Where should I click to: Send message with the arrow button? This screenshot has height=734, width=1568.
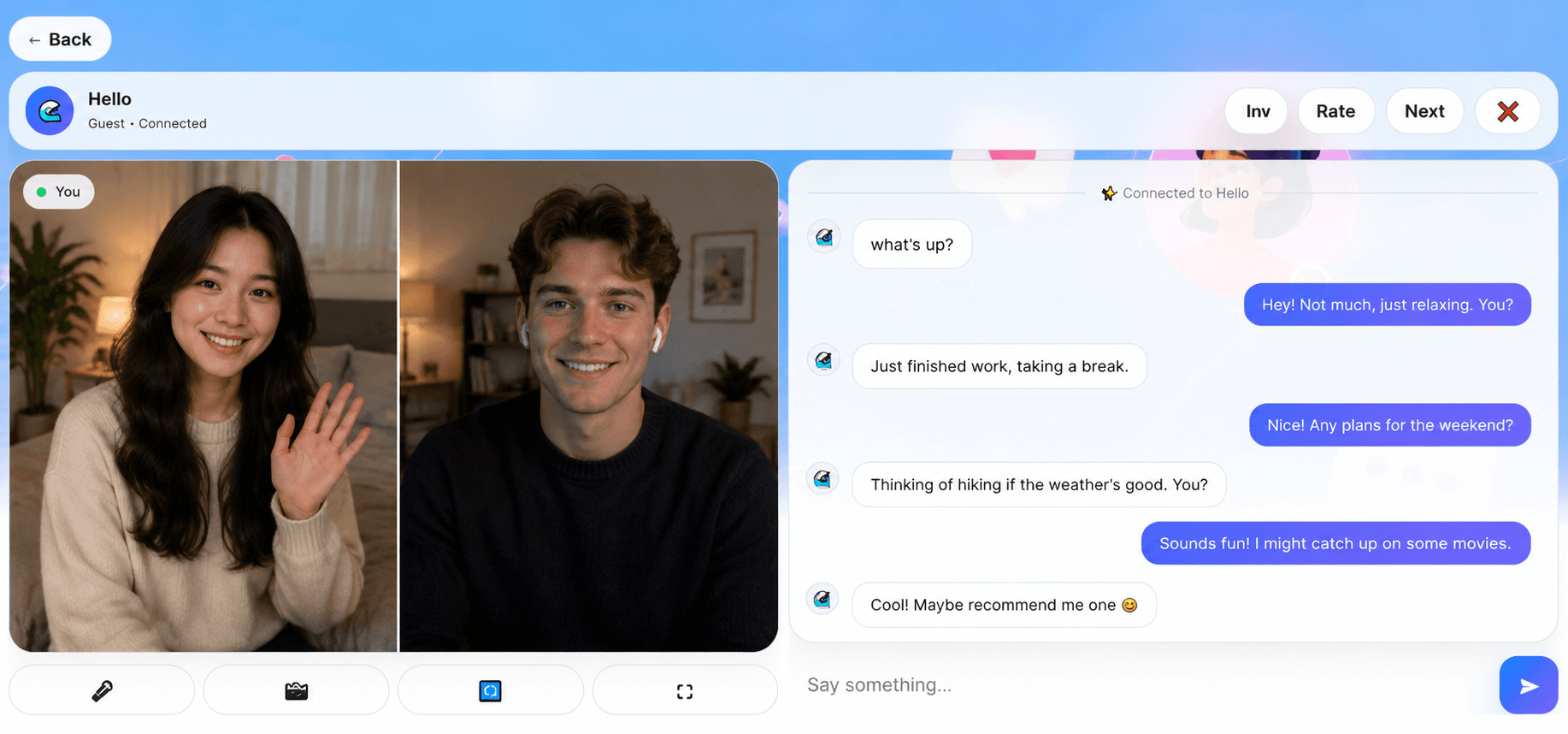(x=1528, y=685)
